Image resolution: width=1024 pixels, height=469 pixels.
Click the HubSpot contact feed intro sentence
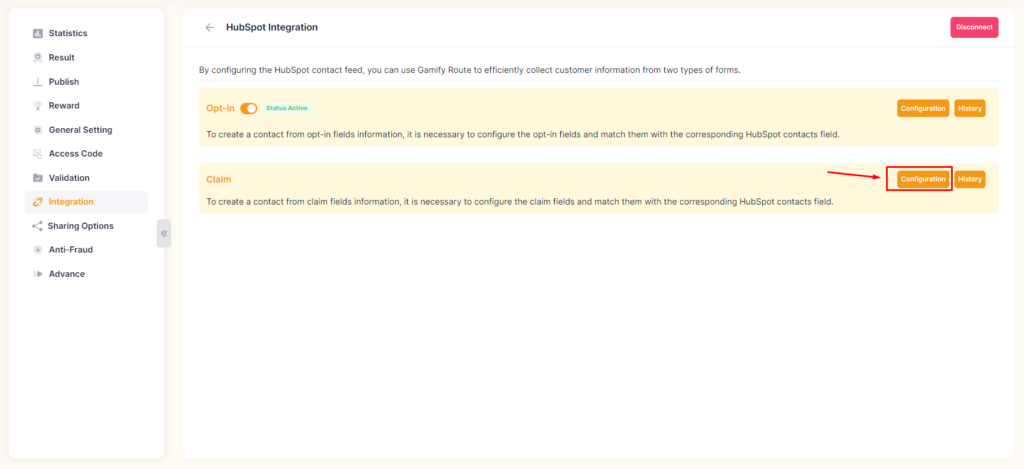(x=470, y=70)
